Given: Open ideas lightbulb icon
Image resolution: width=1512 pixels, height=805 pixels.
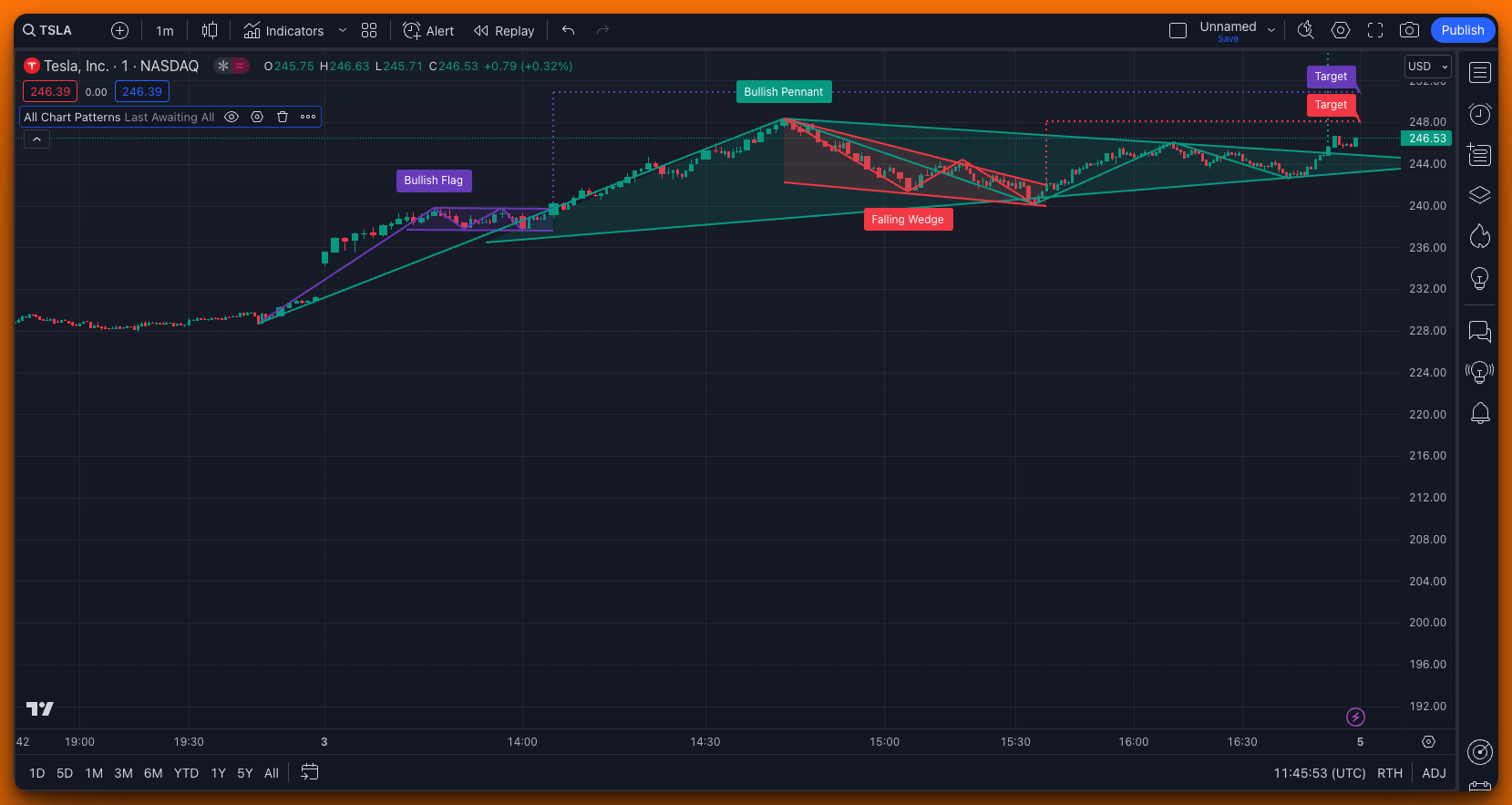Looking at the screenshot, I should pyautogui.click(x=1480, y=278).
